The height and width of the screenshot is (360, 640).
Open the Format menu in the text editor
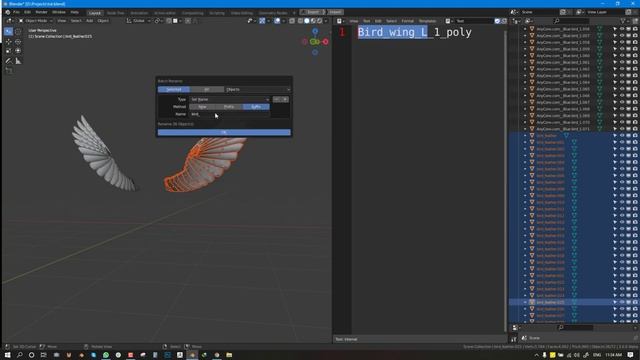(407, 21)
